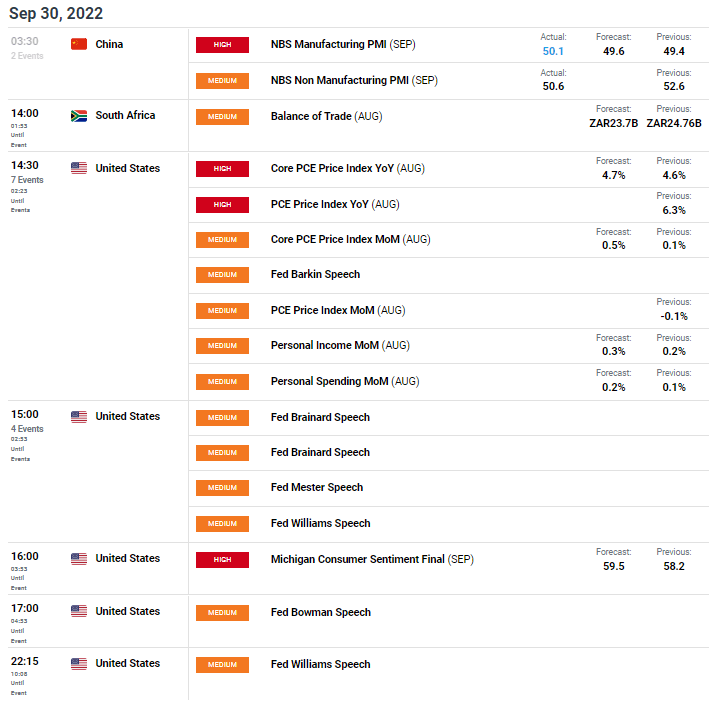Click MEDIUM badge for Balance of Trade
The image size is (709, 702).
[x=222, y=116]
